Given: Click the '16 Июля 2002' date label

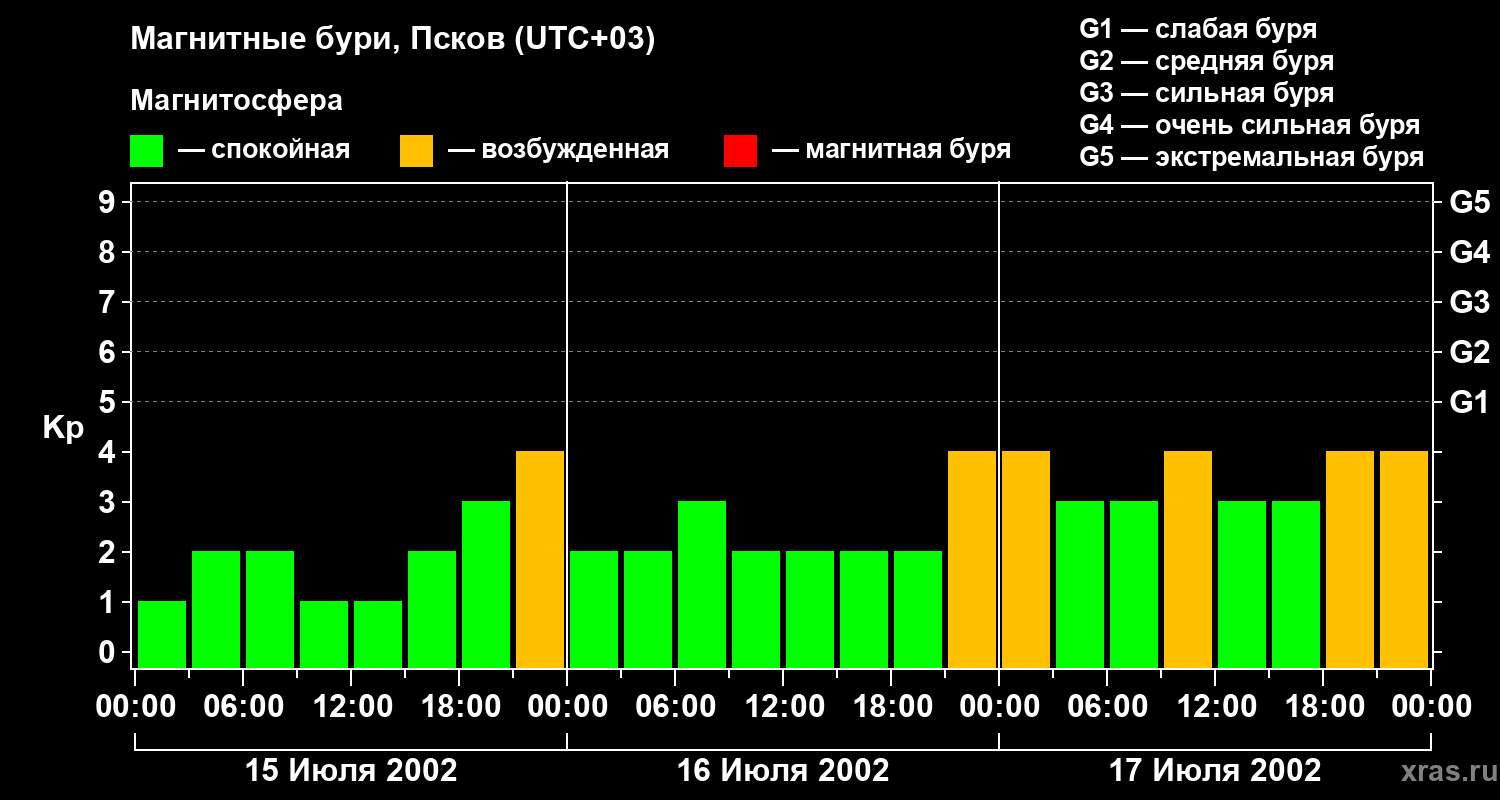Looking at the screenshot, I should [x=783, y=770].
